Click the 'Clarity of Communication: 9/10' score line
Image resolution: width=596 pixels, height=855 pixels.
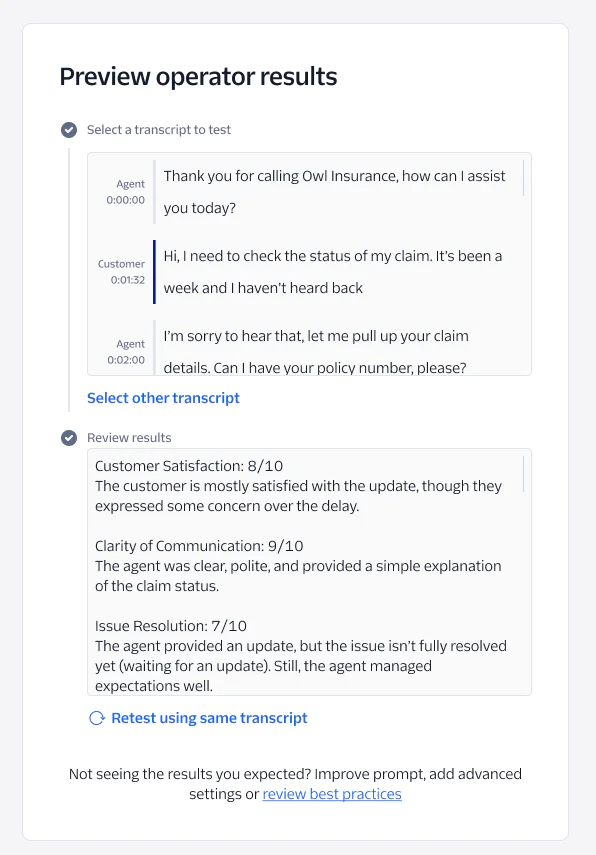(x=200, y=546)
